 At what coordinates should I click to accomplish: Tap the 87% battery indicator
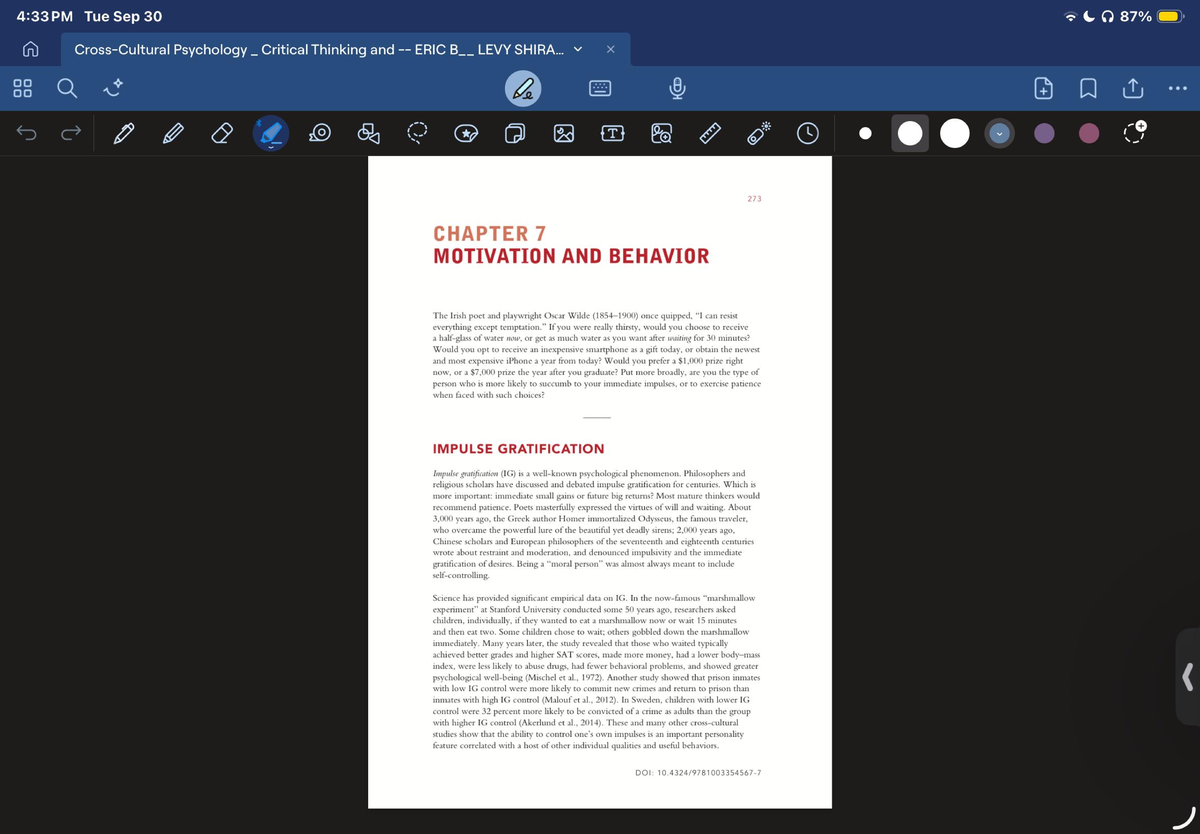(1151, 17)
